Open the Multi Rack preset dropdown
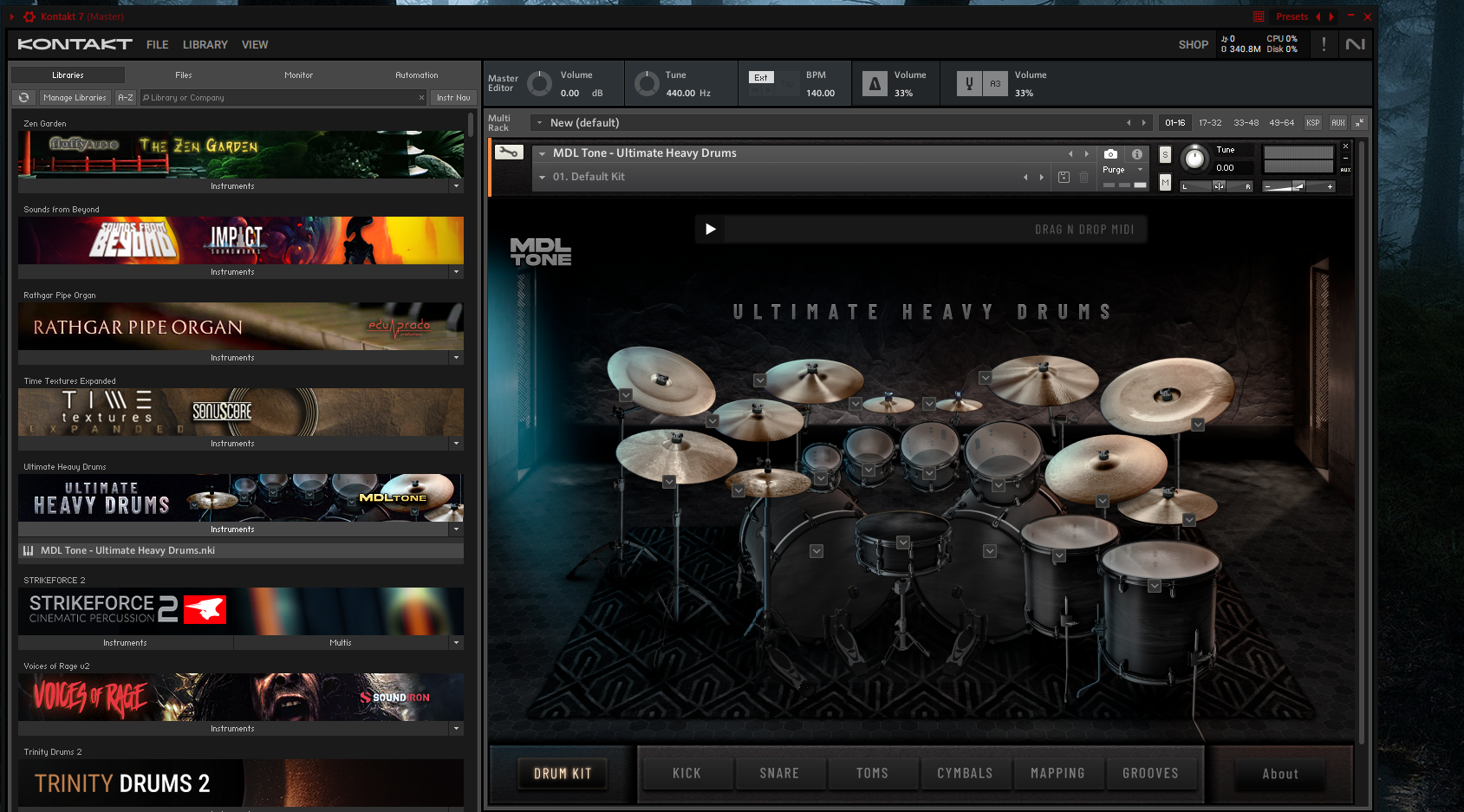The image size is (1464, 812). (x=539, y=123)
